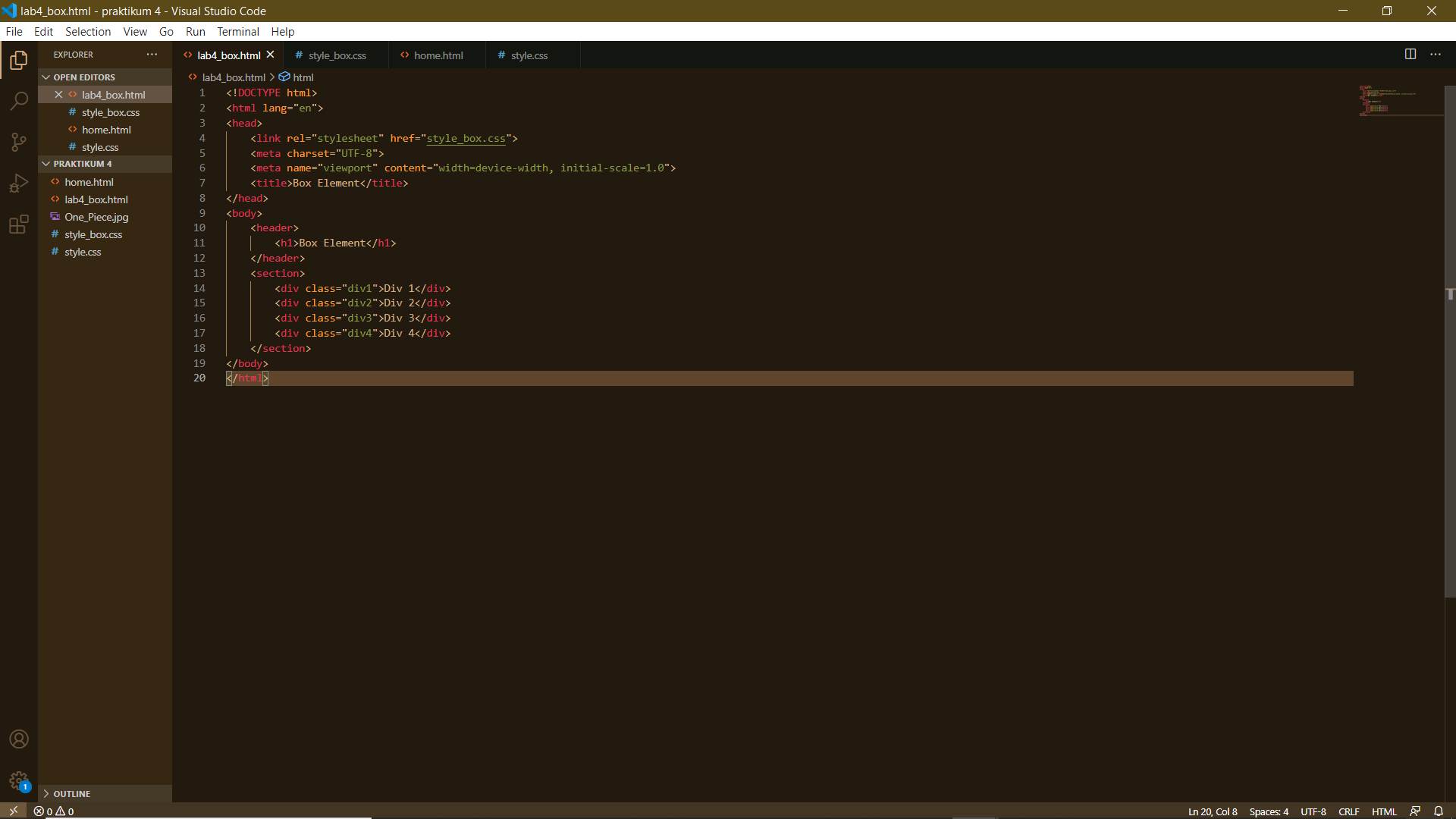Open the Help menu
Screen dimensions: 1456x819
point(283,32)
